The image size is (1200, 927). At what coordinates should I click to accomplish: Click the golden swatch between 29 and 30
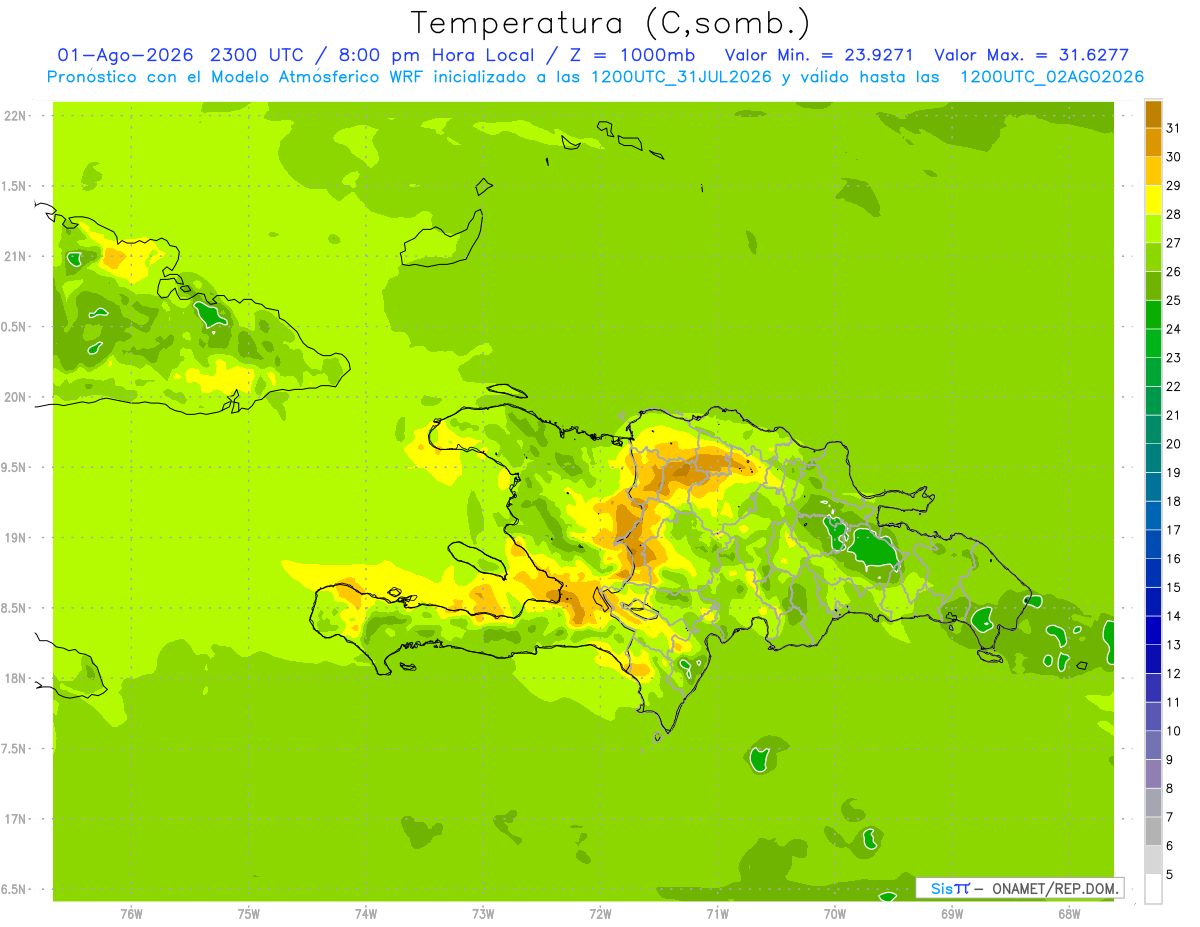[1153, 171]
